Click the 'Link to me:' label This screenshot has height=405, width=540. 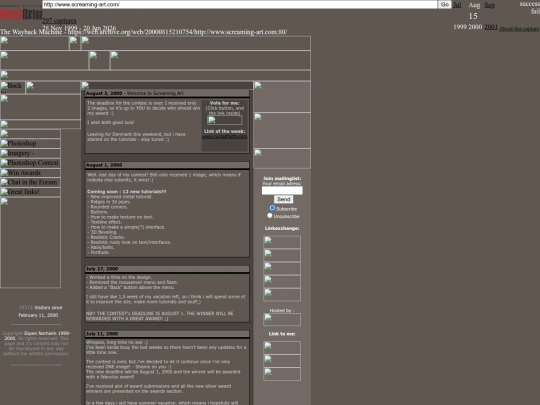click(x=282, y=334)
